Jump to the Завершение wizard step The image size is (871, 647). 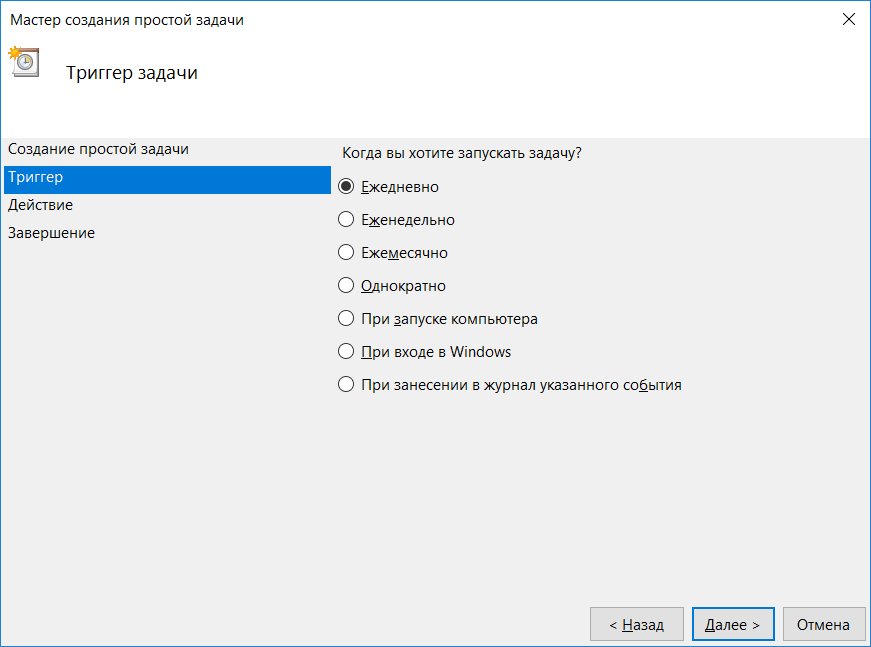(51, 233)
